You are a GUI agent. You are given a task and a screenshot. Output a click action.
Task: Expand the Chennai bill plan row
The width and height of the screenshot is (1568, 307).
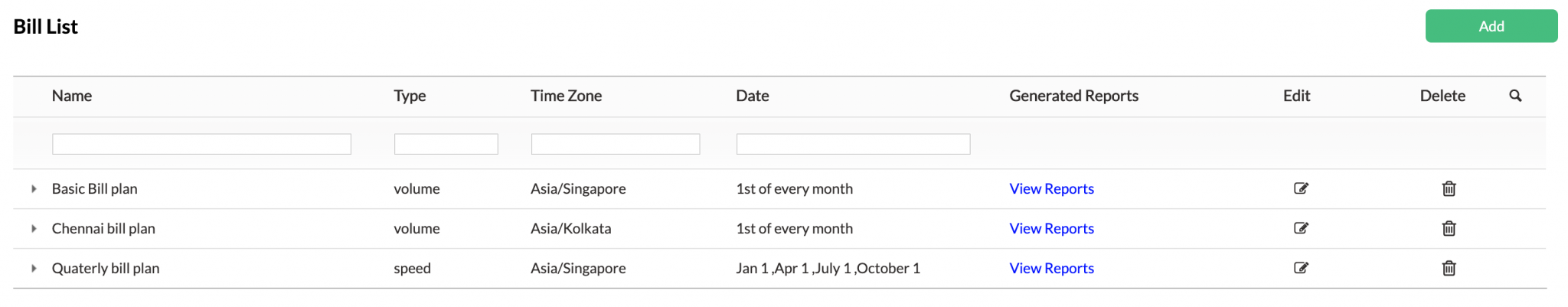(34, 228)
